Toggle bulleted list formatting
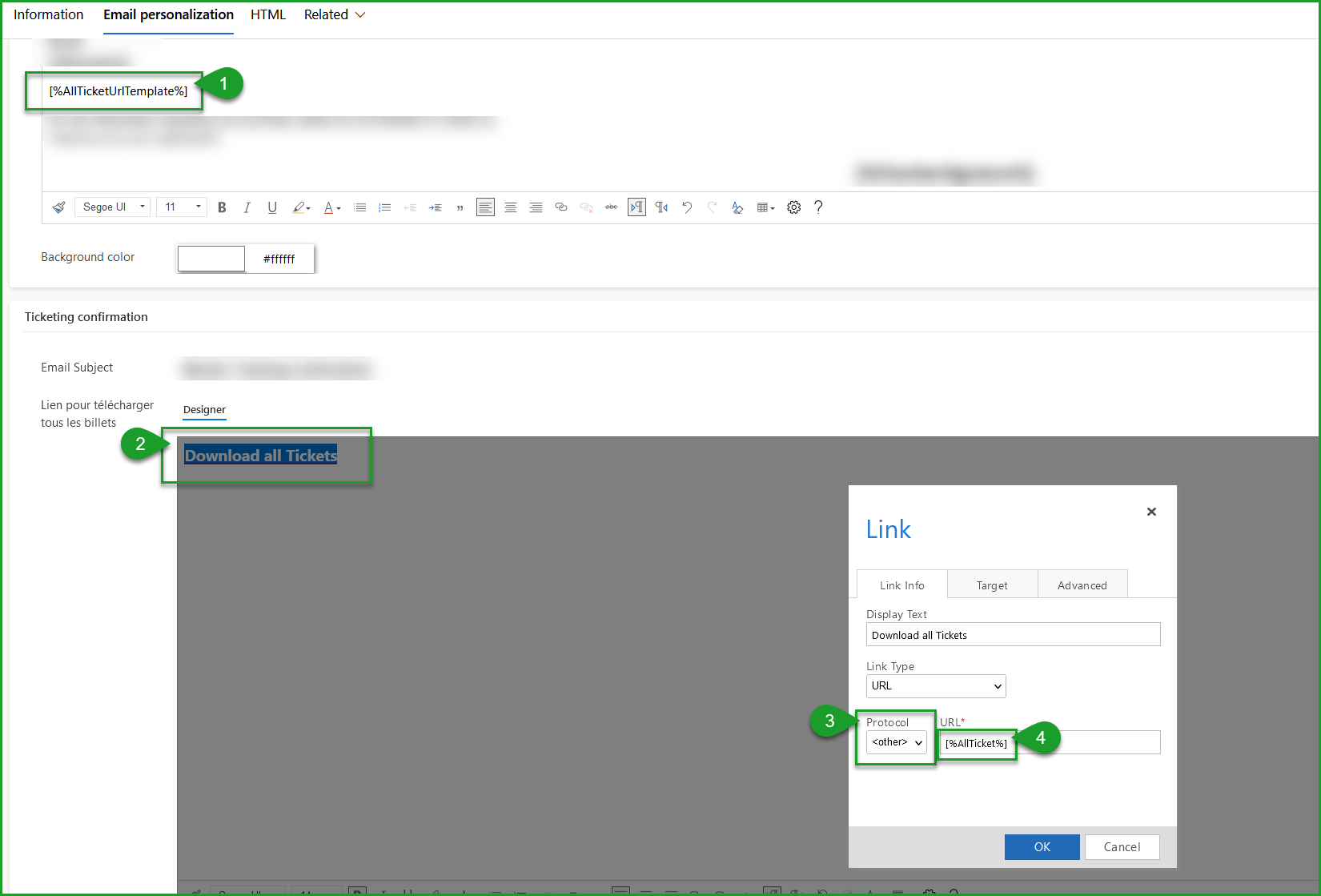The height and width of the screenshot is (896, 1321). pyautogui.click(x=359, y=207)
